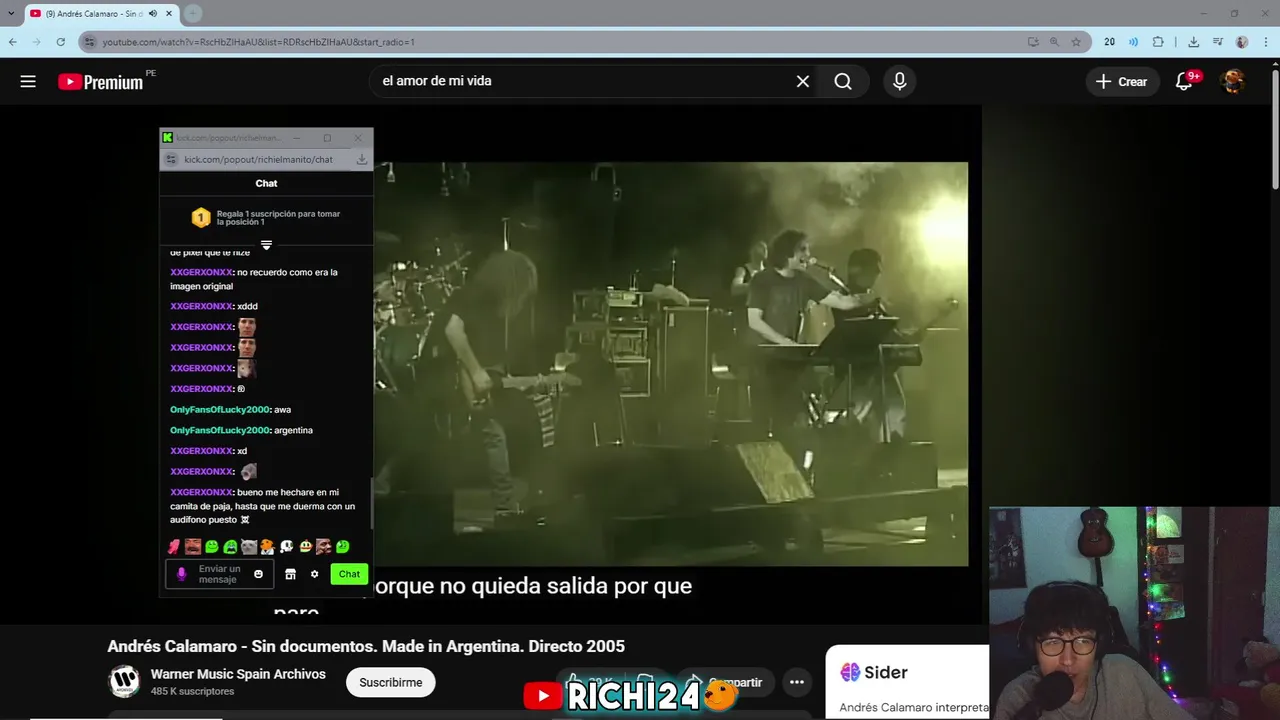Select the Andrés Calamaro YouTube tab
Screen dimensions: 1280x720
[x=100, y=14]
